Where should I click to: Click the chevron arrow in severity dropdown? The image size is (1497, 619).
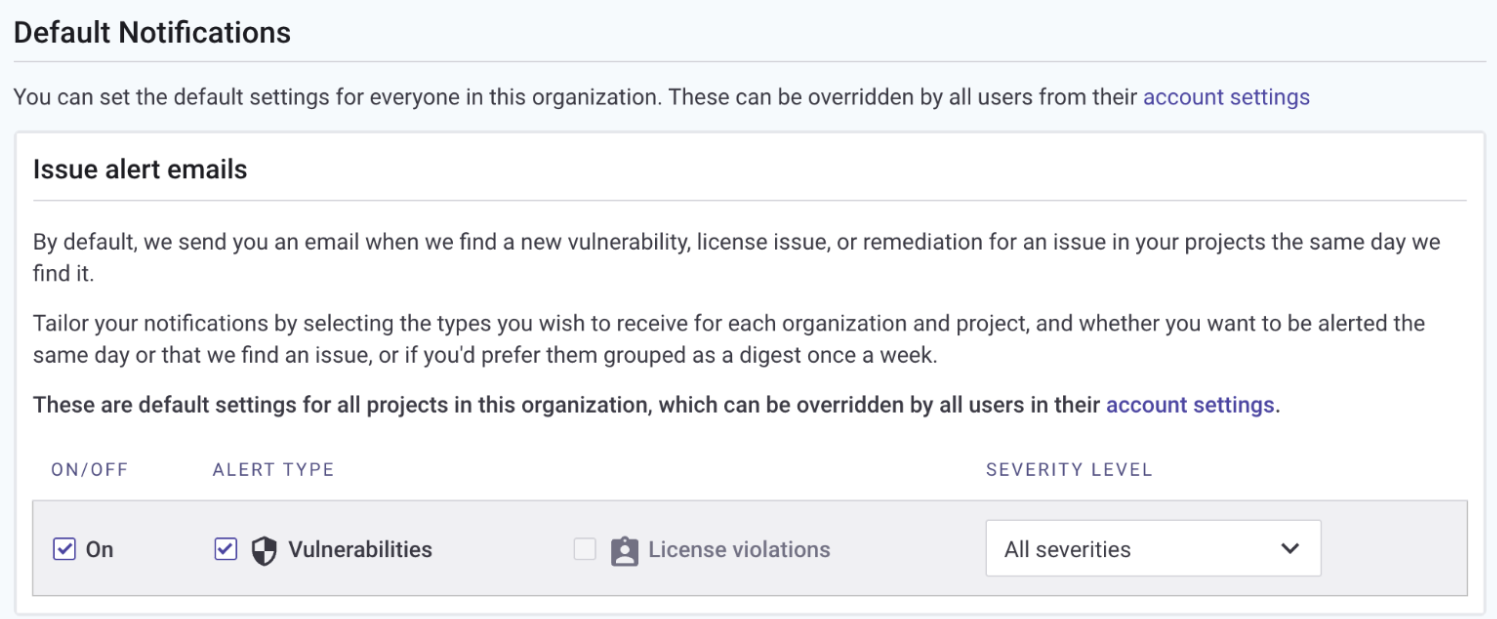[1290, 549]
